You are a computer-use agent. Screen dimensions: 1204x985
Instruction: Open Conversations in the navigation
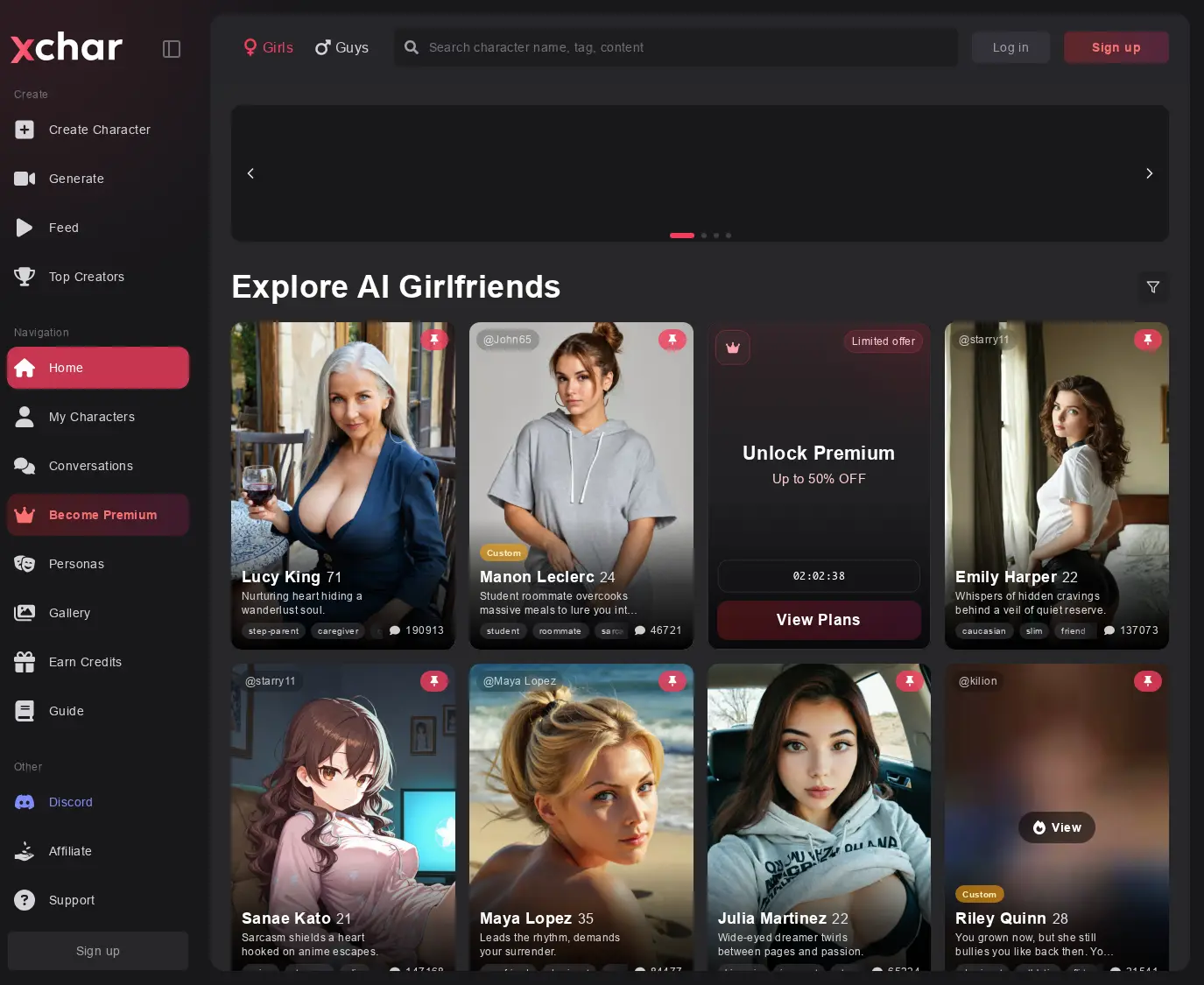click(90, 466)
